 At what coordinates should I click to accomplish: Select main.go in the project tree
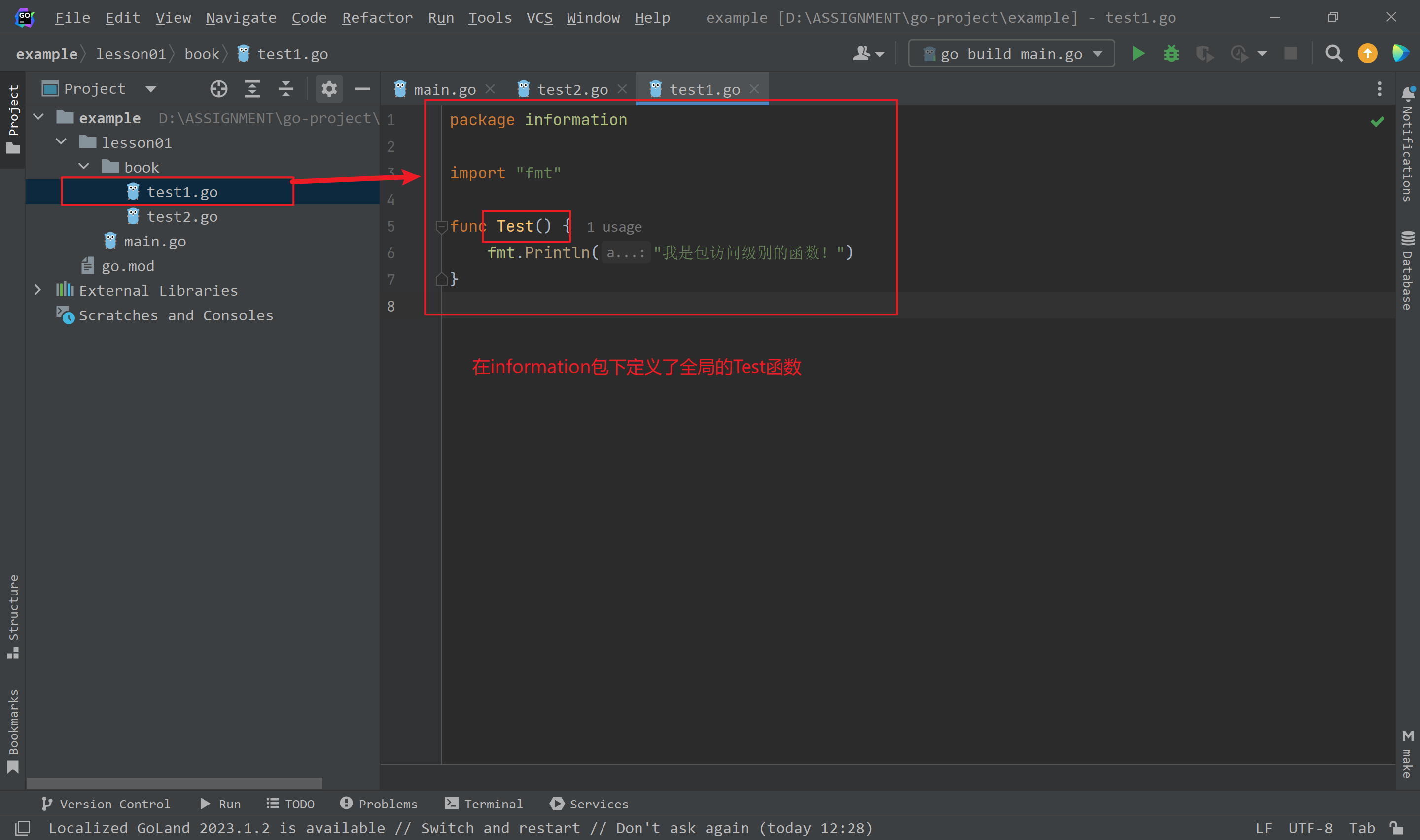pos(154,242)
